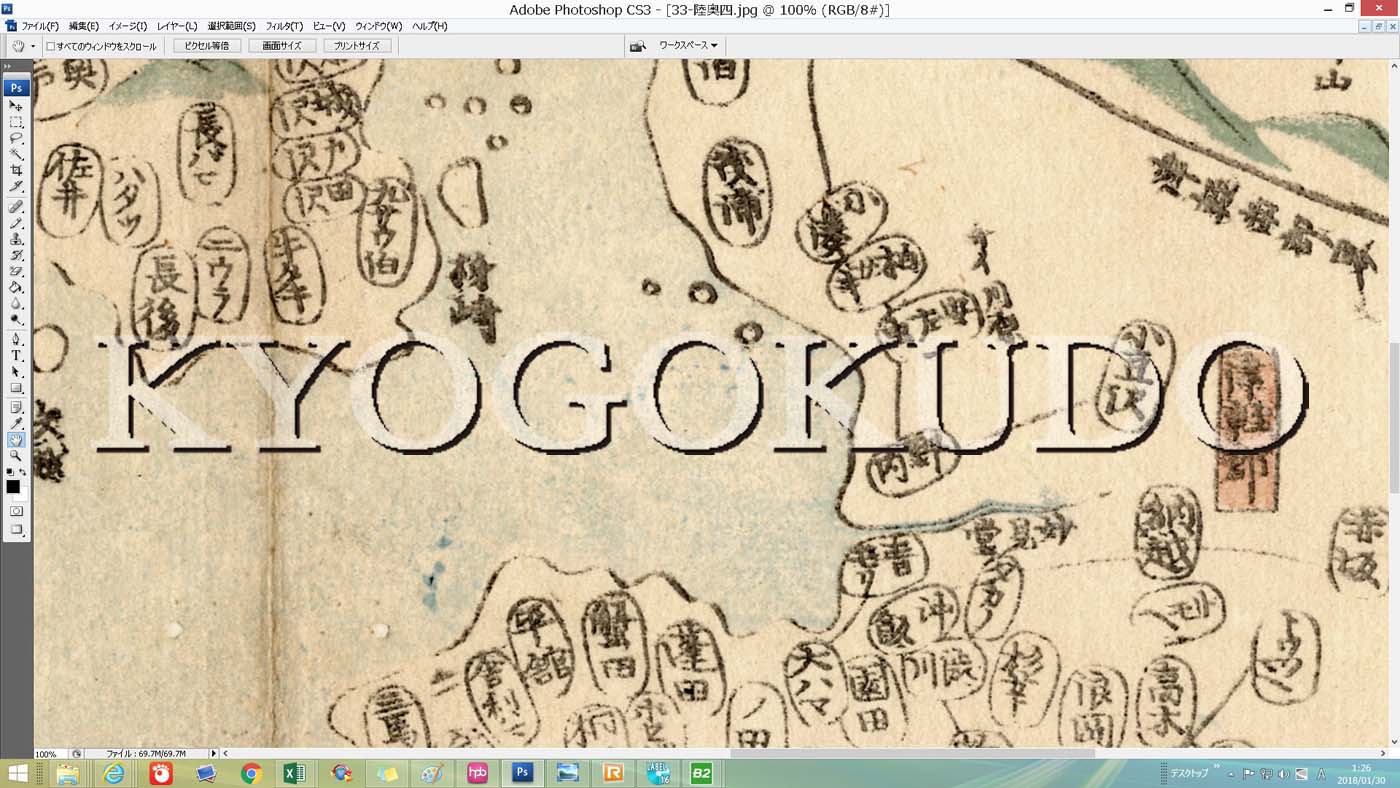The height and width of the screenshot is (788, 1400).
Task: Open the フィルタ(T) menu
Action: point(284,26)
